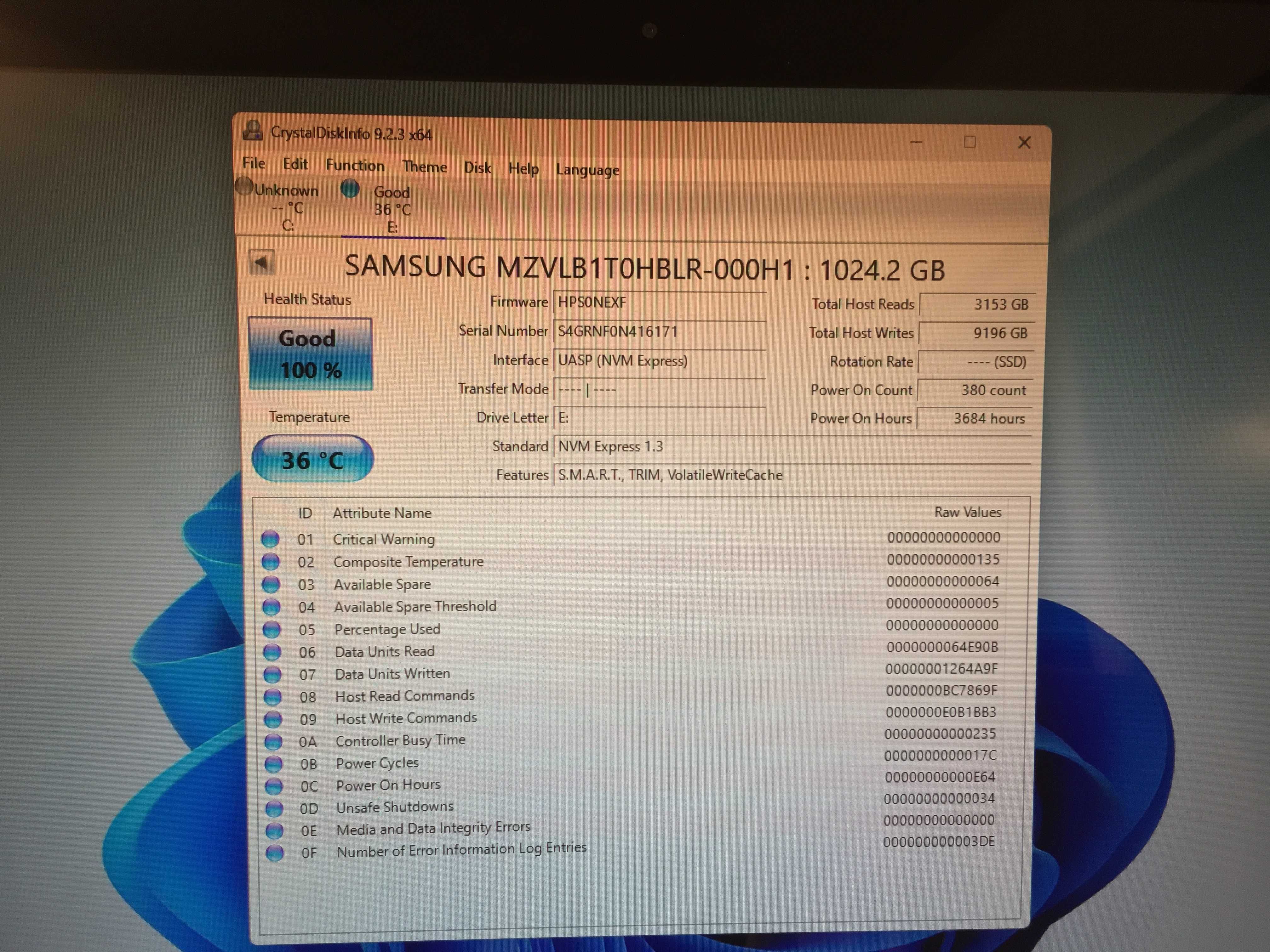Click the Percentage Used attribute name
The height and width of the screenshot is (952, 1270).
pyautogui.click(x=387, y=629)
